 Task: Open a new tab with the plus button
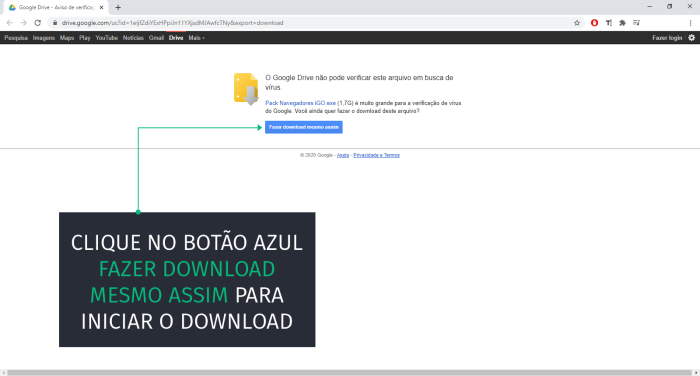tap(118, 8)
